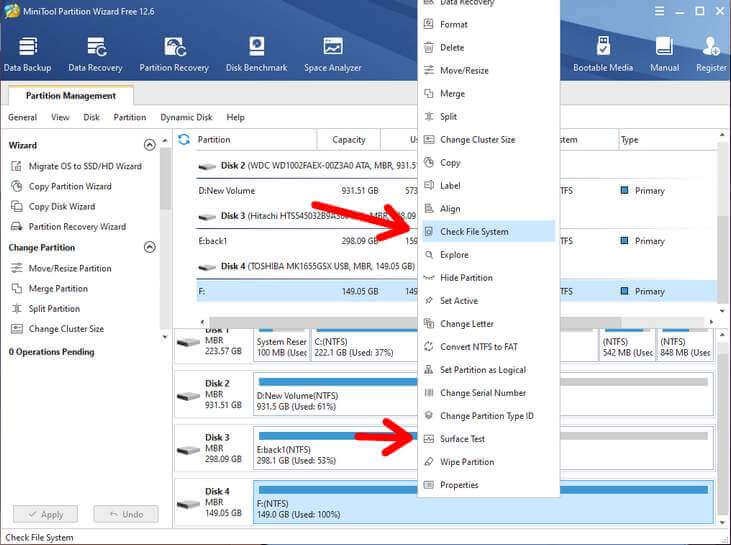Screen dimensions: 731x545
Task: Choose Move/Resize Partition in sidebar
Action: click(61, 269)
